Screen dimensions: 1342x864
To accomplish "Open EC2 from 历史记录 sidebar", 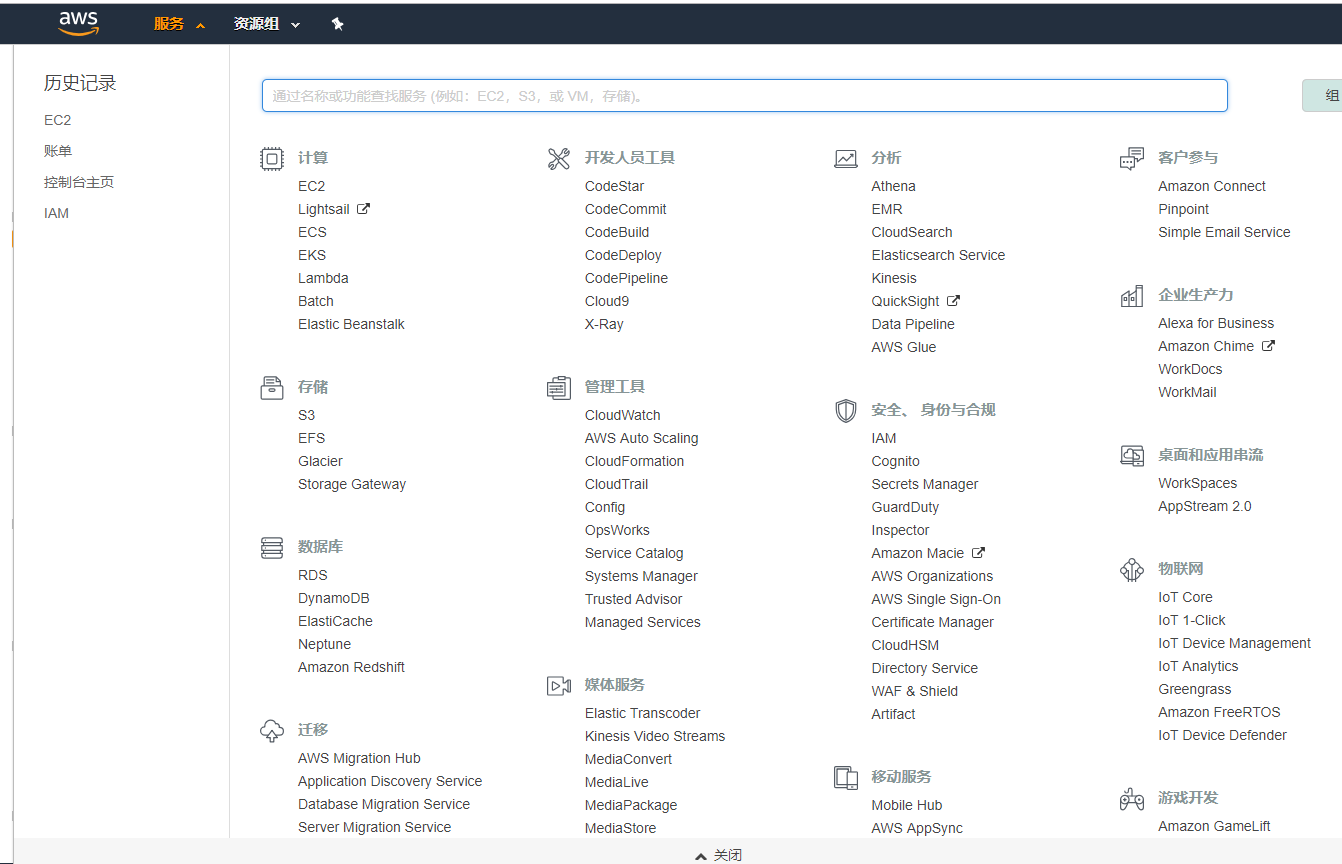I will [x=58, y=120].
